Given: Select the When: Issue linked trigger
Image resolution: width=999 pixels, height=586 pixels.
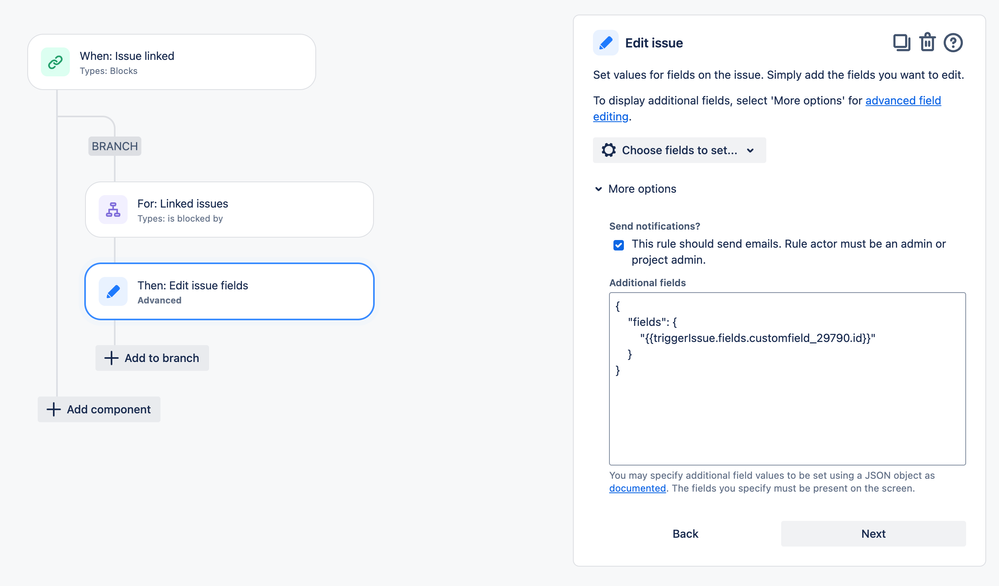Looking at the screenshot, I should 171,62.
